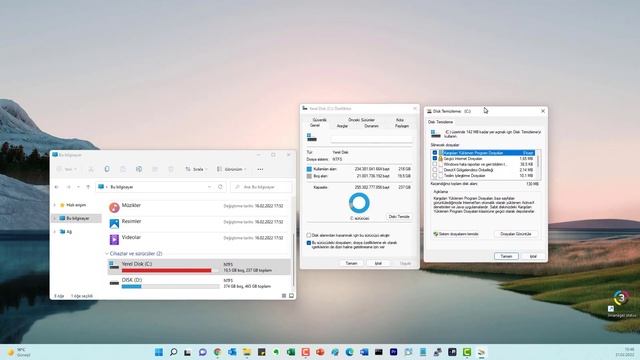The image size is (640, 360).
Task: Click the blue Kullanılan alan color square
Action: pos(309,169)
